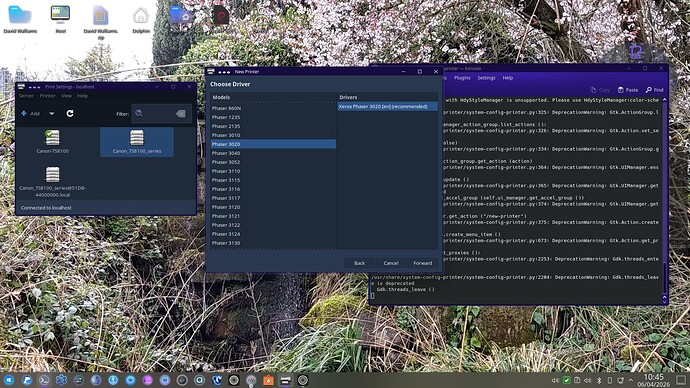Open the application launcher in the taskbar
Screen dimensions: 690x388
[9, 380]
